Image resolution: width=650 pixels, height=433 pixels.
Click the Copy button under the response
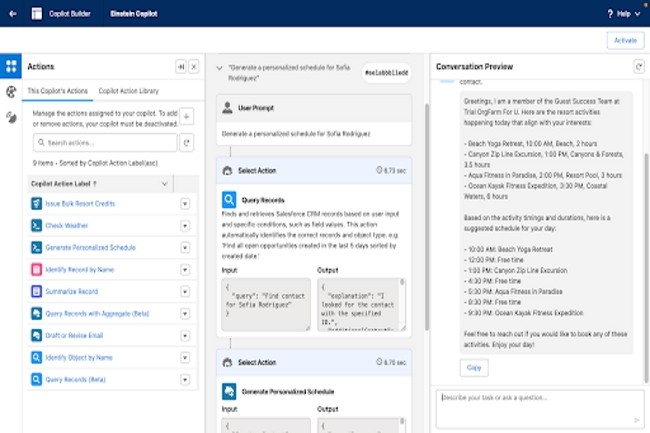[474, 368]
